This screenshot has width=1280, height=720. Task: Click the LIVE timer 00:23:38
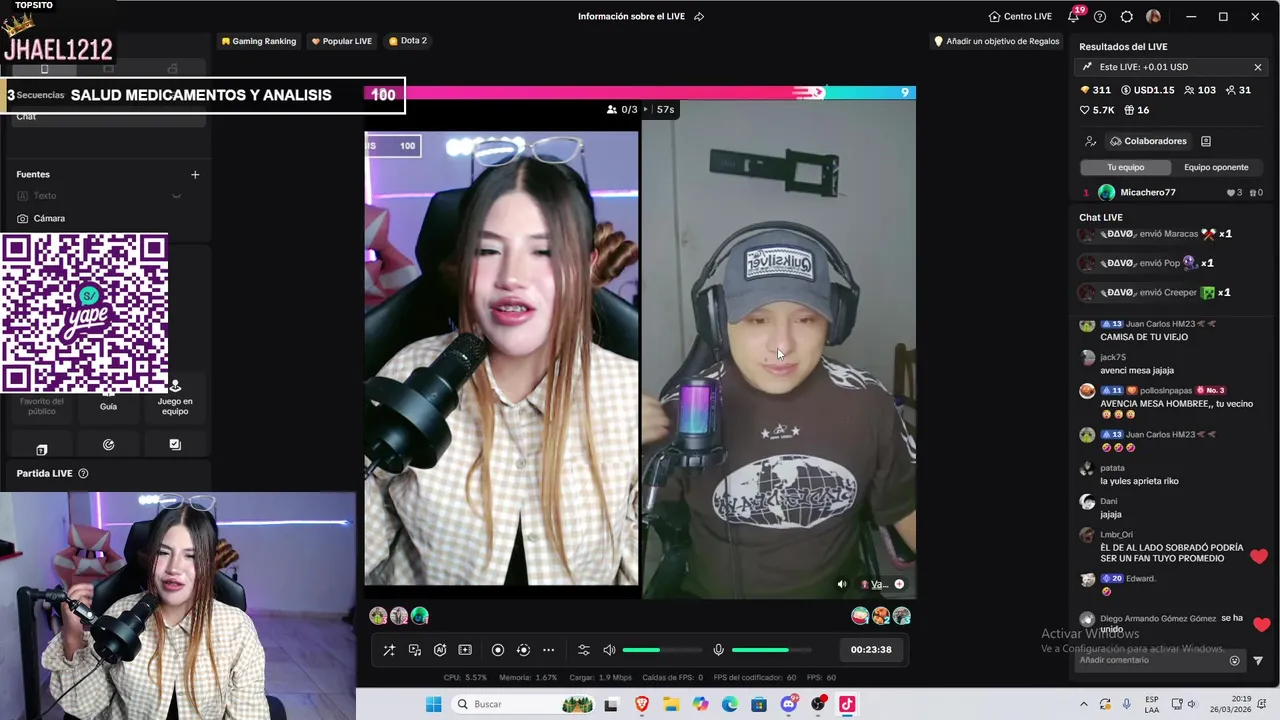pos(871,650)
